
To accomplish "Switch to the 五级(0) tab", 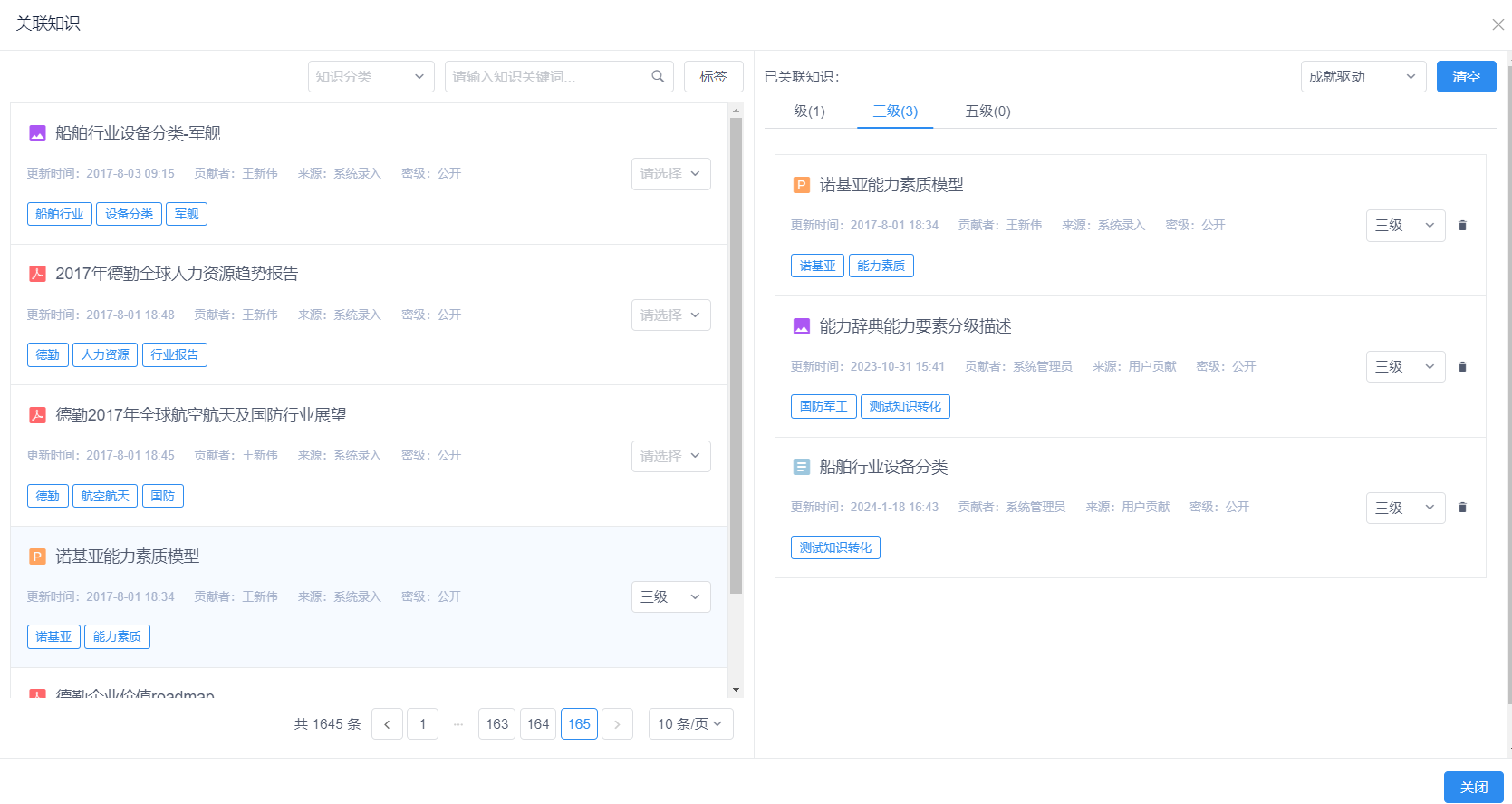I will [x=987, y=111].
